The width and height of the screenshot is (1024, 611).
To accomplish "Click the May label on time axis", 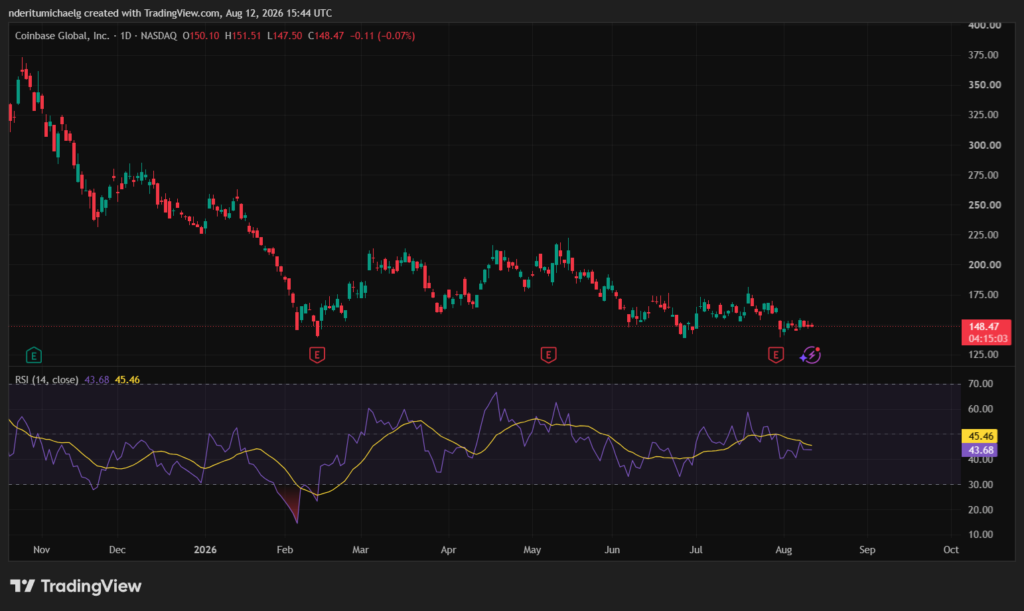I will tap(532, 550).
